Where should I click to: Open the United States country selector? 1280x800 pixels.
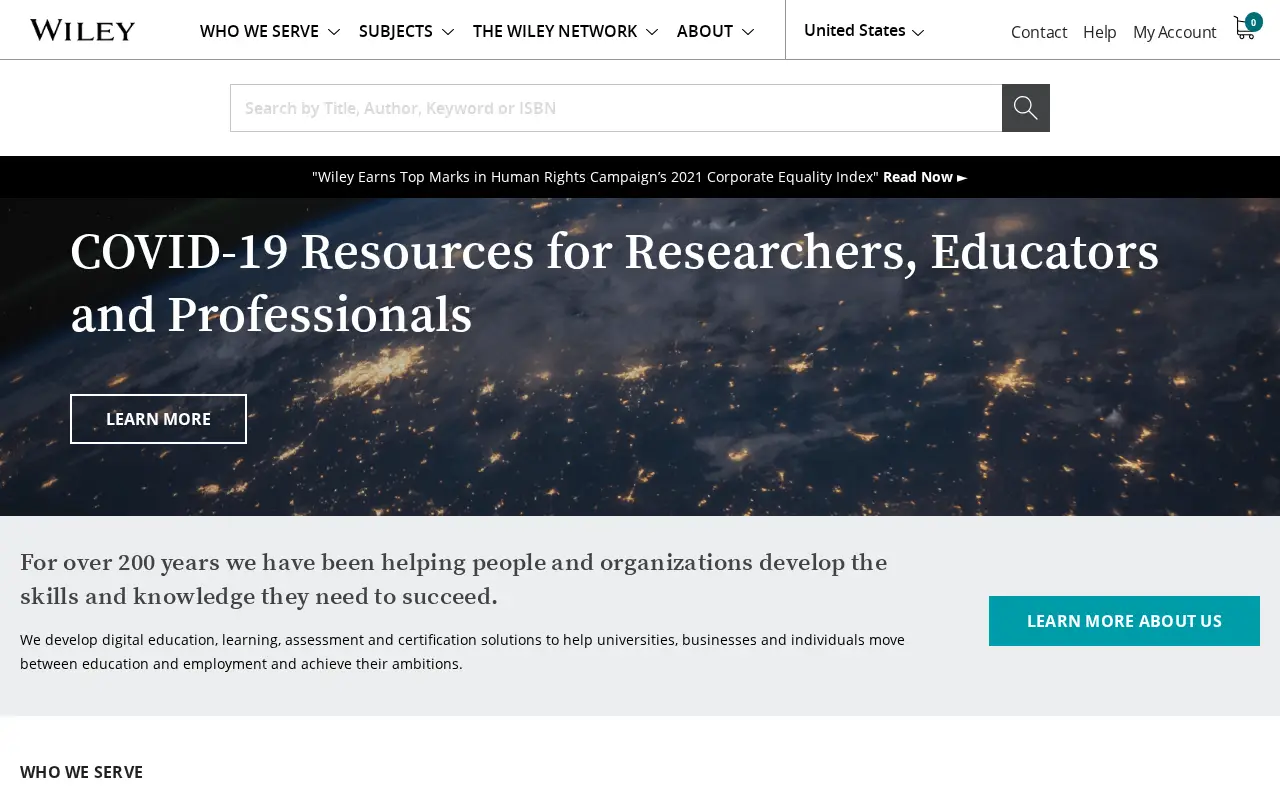point(864,31)
